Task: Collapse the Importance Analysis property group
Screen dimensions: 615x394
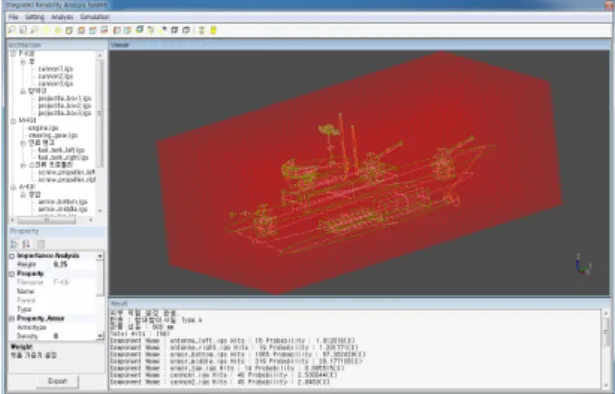Action: tap(12, 256)
